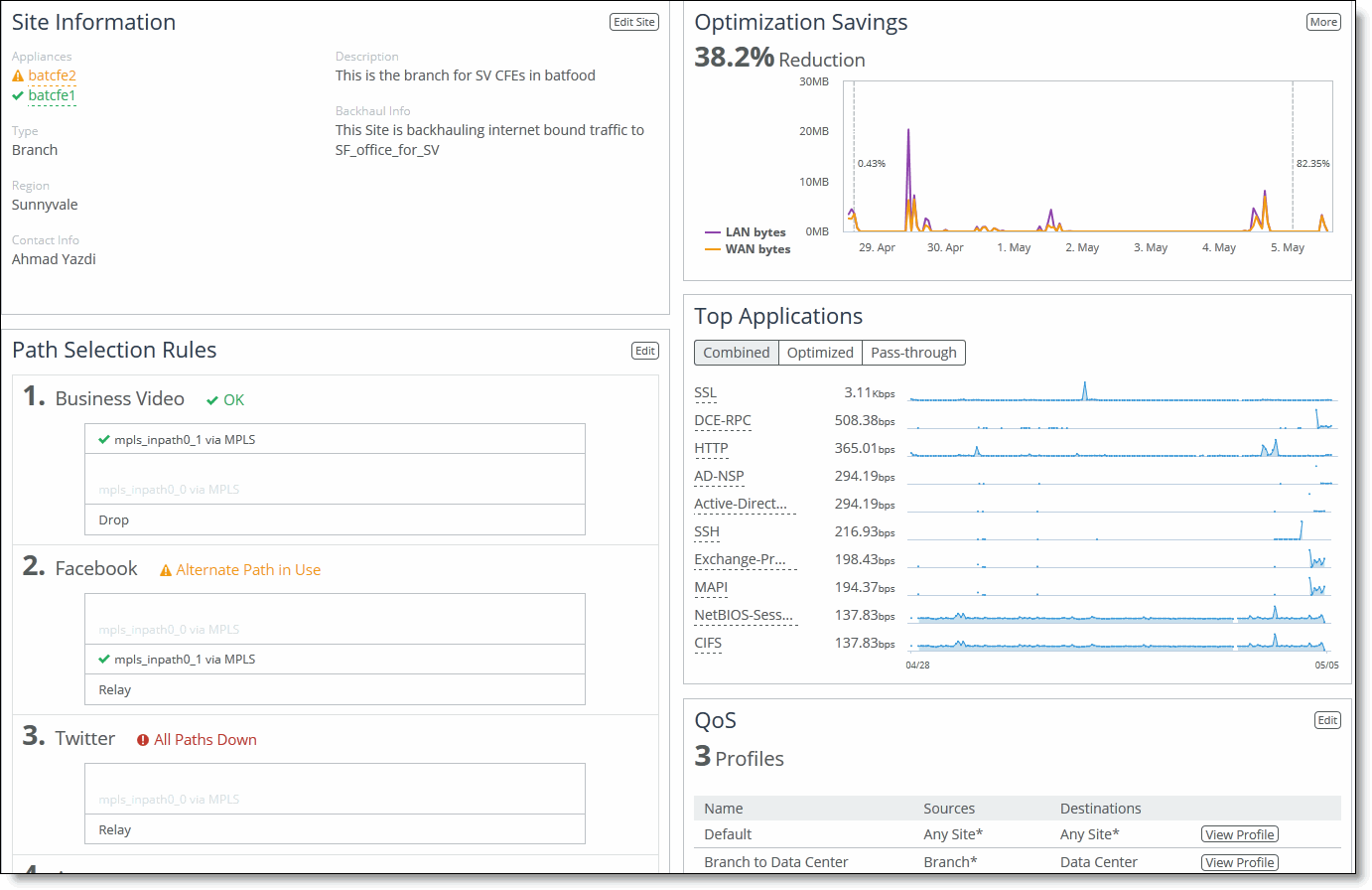Image resolution: width=1372 pixels, height=890 pixels.
Task: Click the warning icon beside batcfe2
Action: pyautogui.click(x=18, y=75)
